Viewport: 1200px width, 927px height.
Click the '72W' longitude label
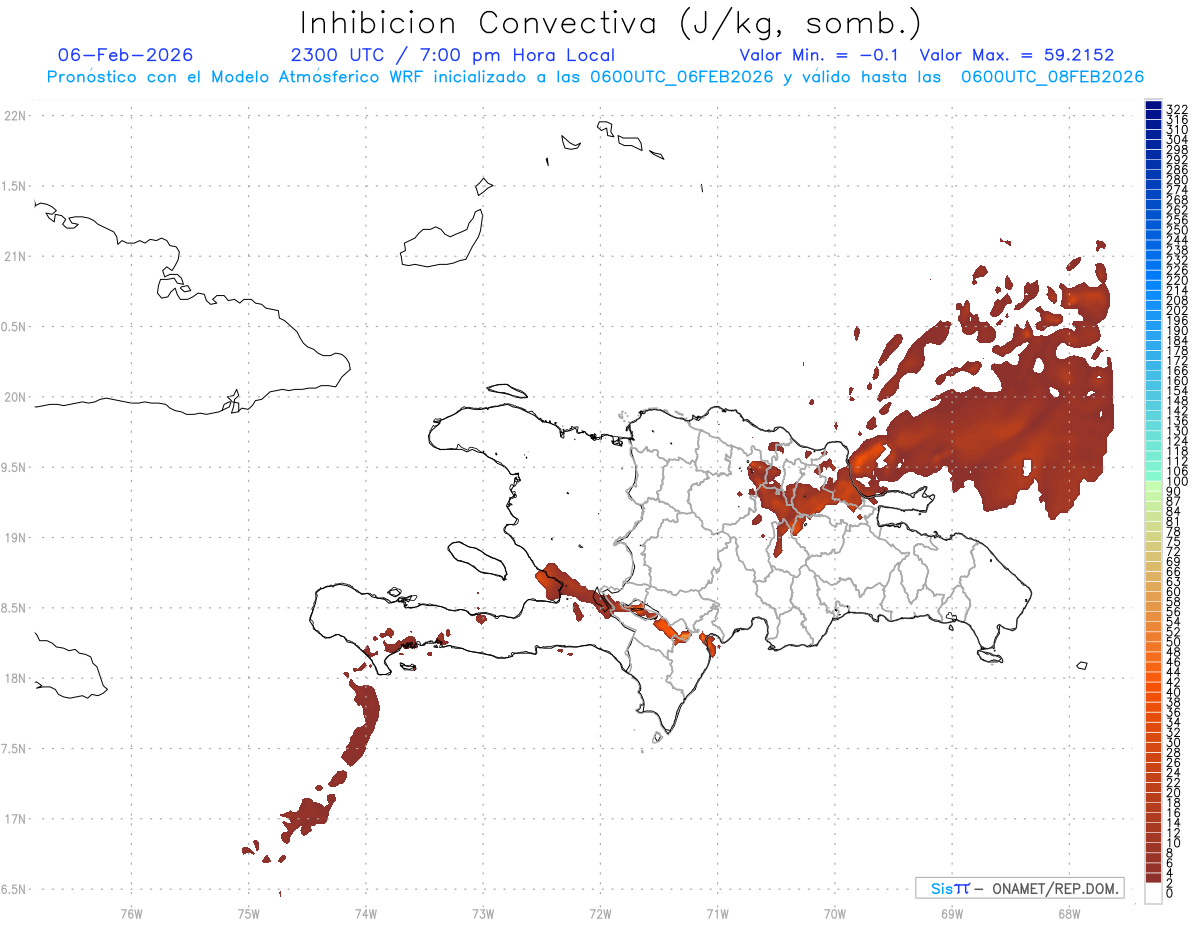pyautogui.click(x=600, y=913)
